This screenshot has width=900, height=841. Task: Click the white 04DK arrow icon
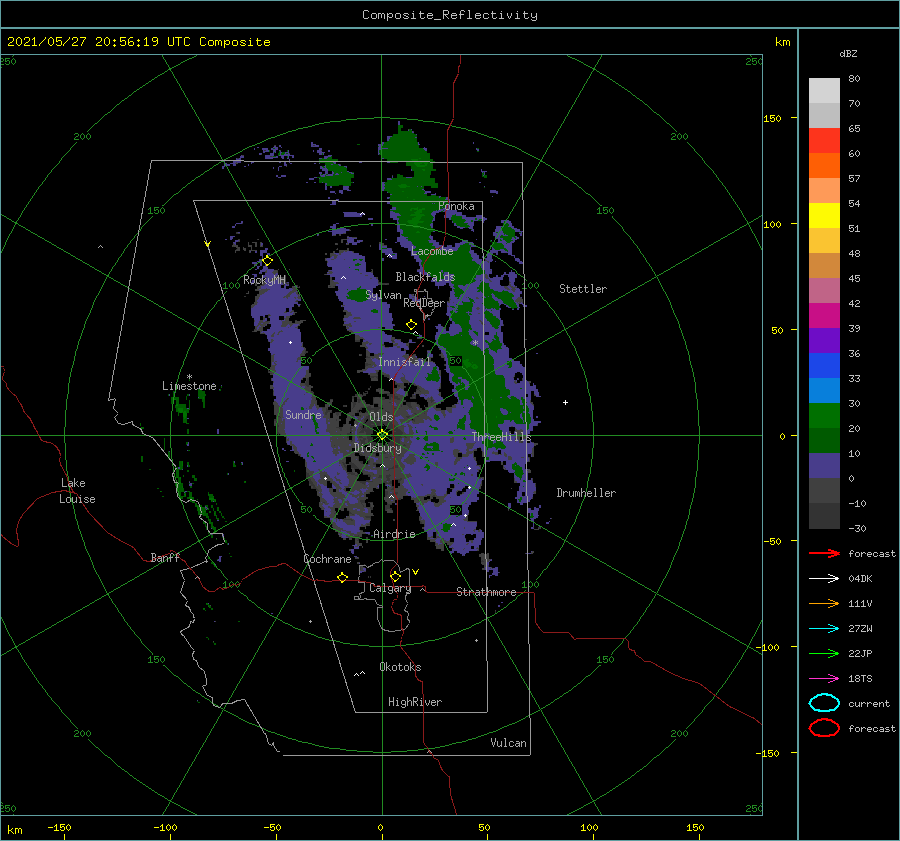824,578
